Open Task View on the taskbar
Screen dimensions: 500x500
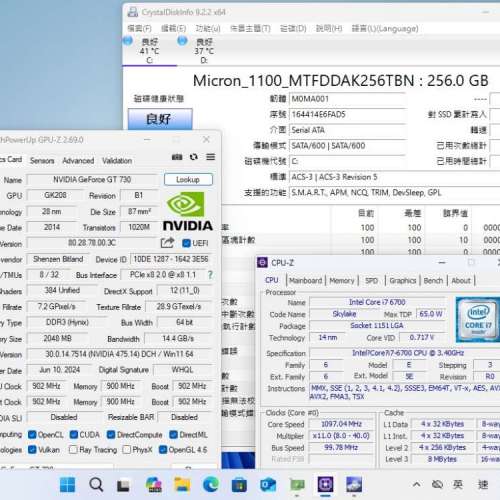point(123,485)
